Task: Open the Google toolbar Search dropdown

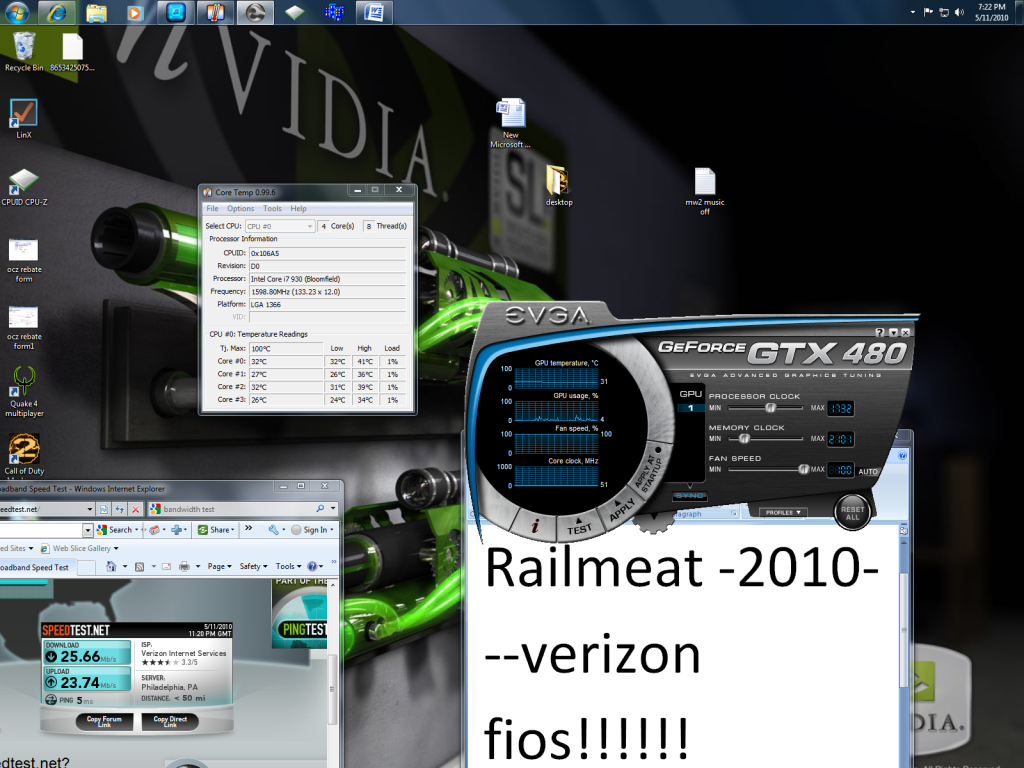Action: 136,530
